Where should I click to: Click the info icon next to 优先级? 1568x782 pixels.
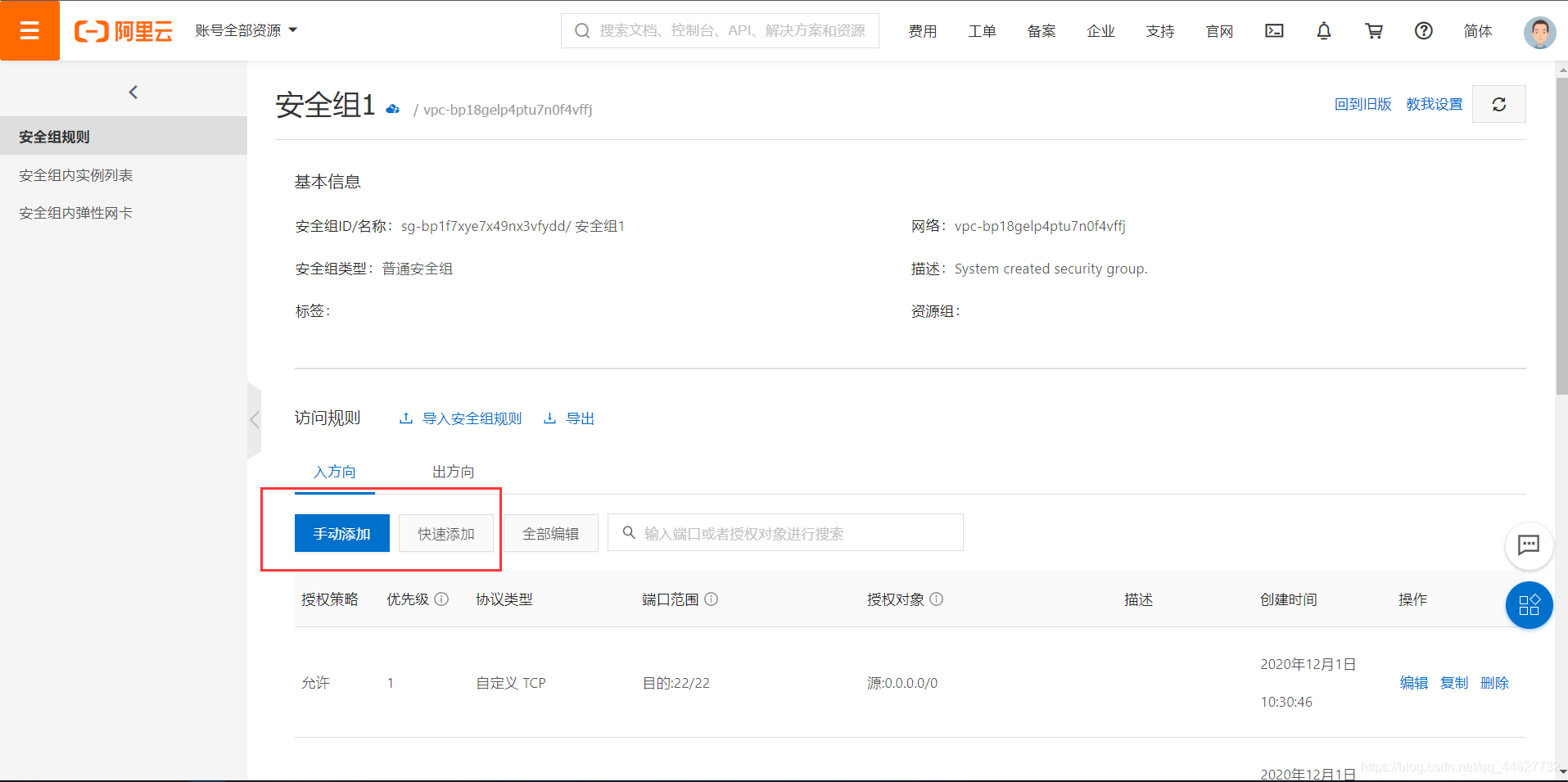point(441,599)
